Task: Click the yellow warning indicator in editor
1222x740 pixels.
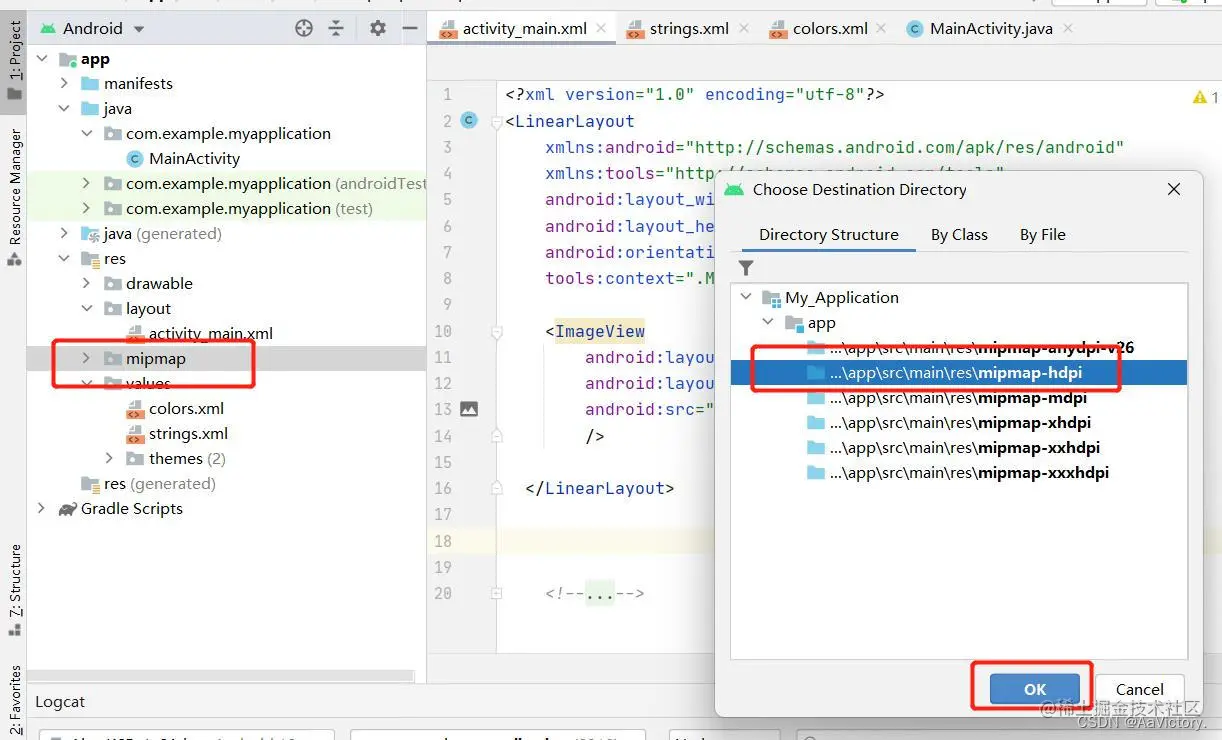Action: point(1199,97)
